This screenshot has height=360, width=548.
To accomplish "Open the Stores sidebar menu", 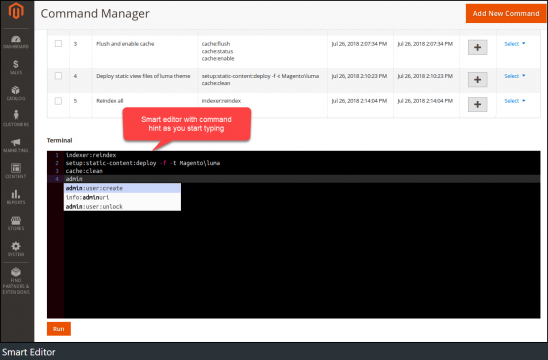I will (16, 223).
